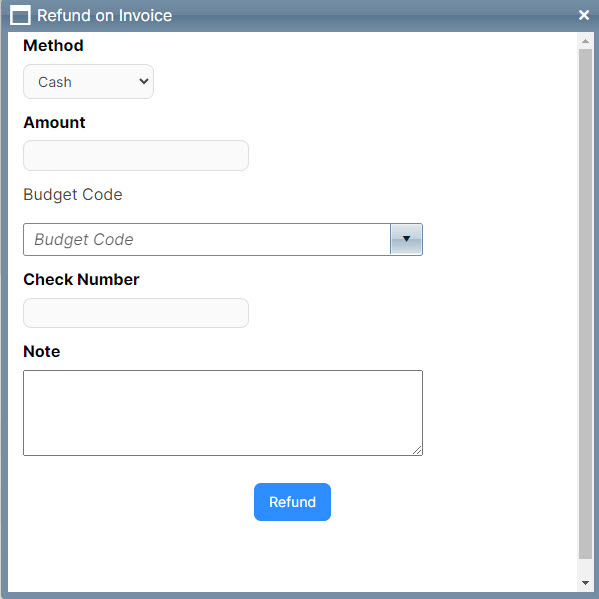Image resolution: width=599 pixels, height=599 pixels.
Task: Click the chevron arrow in Method select
Action: 144,81
